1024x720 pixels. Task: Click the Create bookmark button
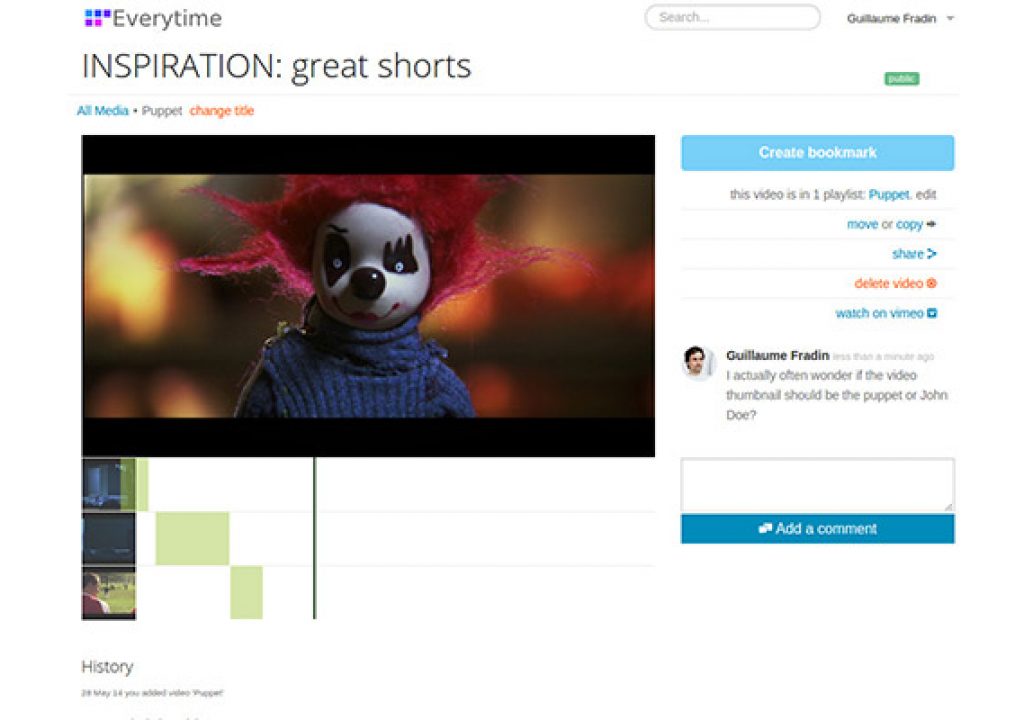point(817,153)
